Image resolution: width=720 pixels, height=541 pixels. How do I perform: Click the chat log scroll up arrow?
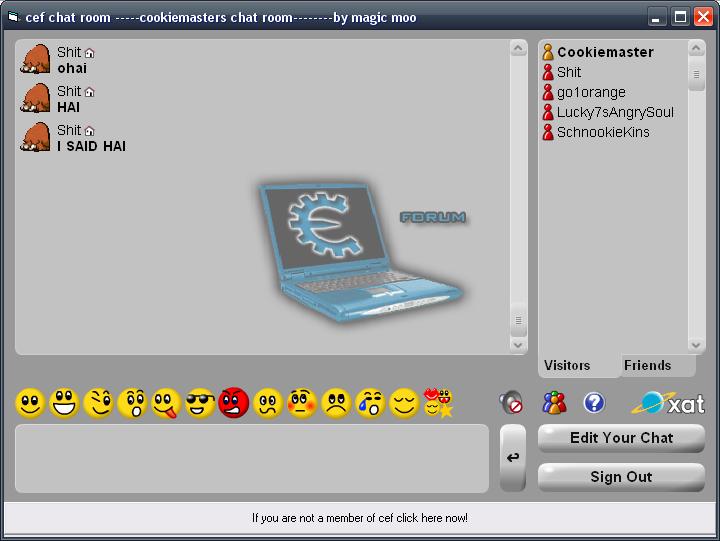[518, 48]
